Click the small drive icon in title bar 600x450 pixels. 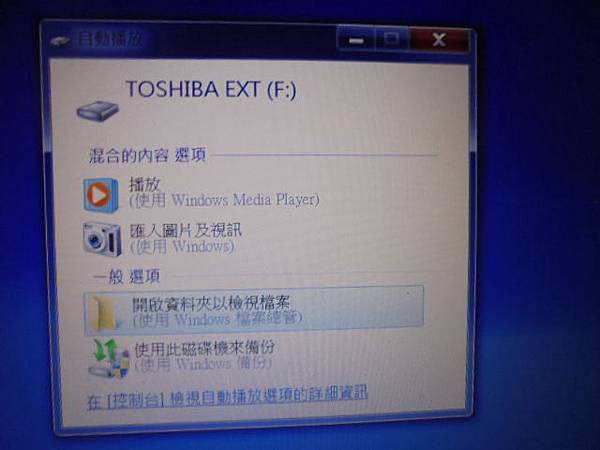pos(60,41)
